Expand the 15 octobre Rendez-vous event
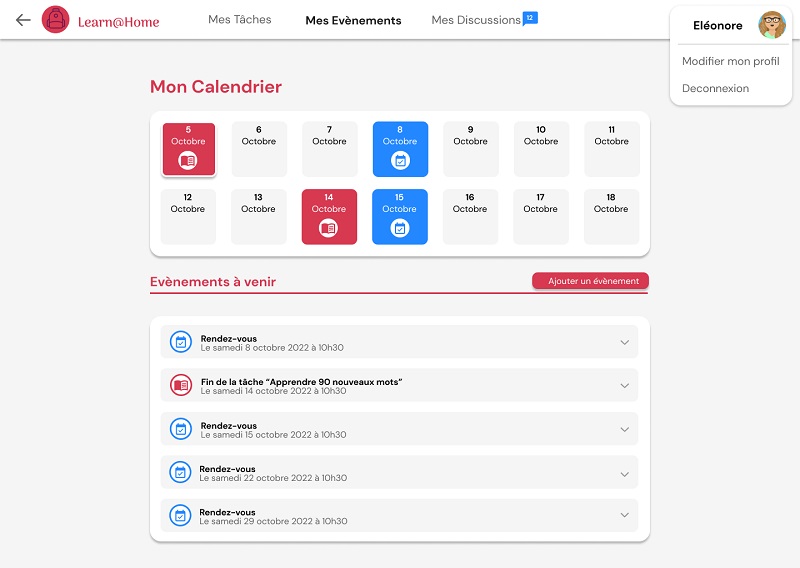 (x=624, y=429)
